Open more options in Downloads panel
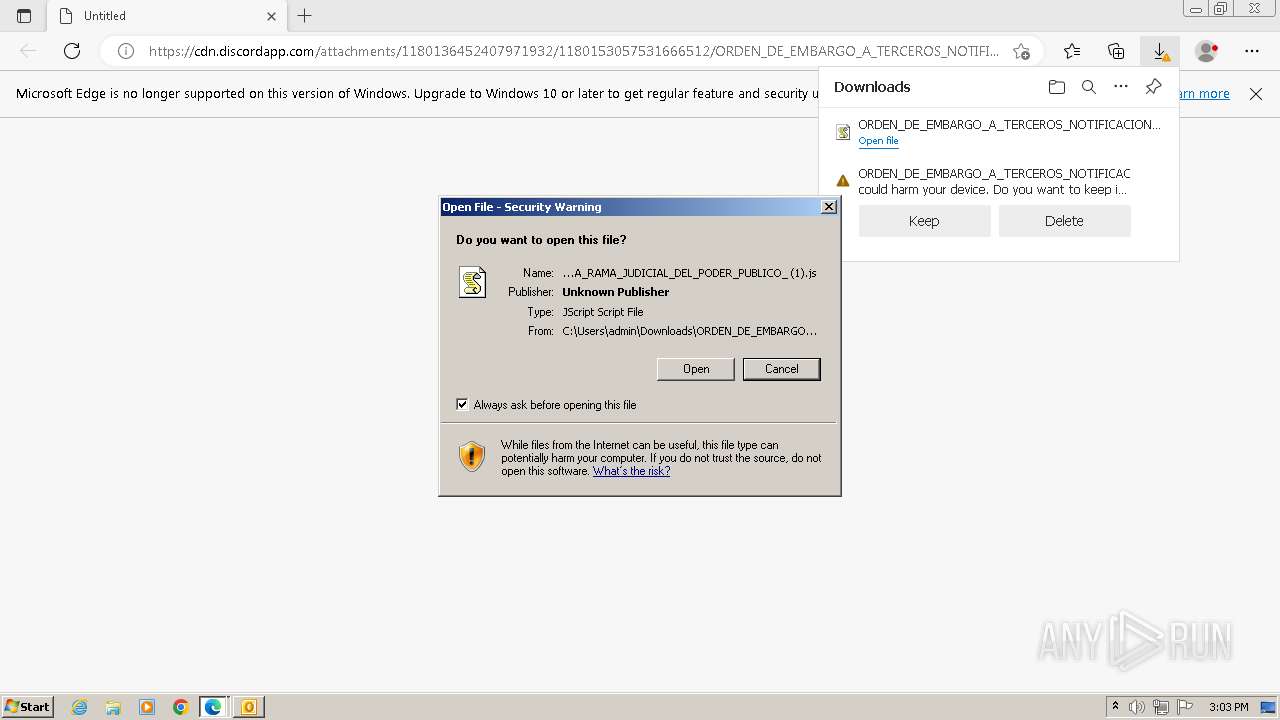Viewport: 1280px width, 720px height. 1121,87
